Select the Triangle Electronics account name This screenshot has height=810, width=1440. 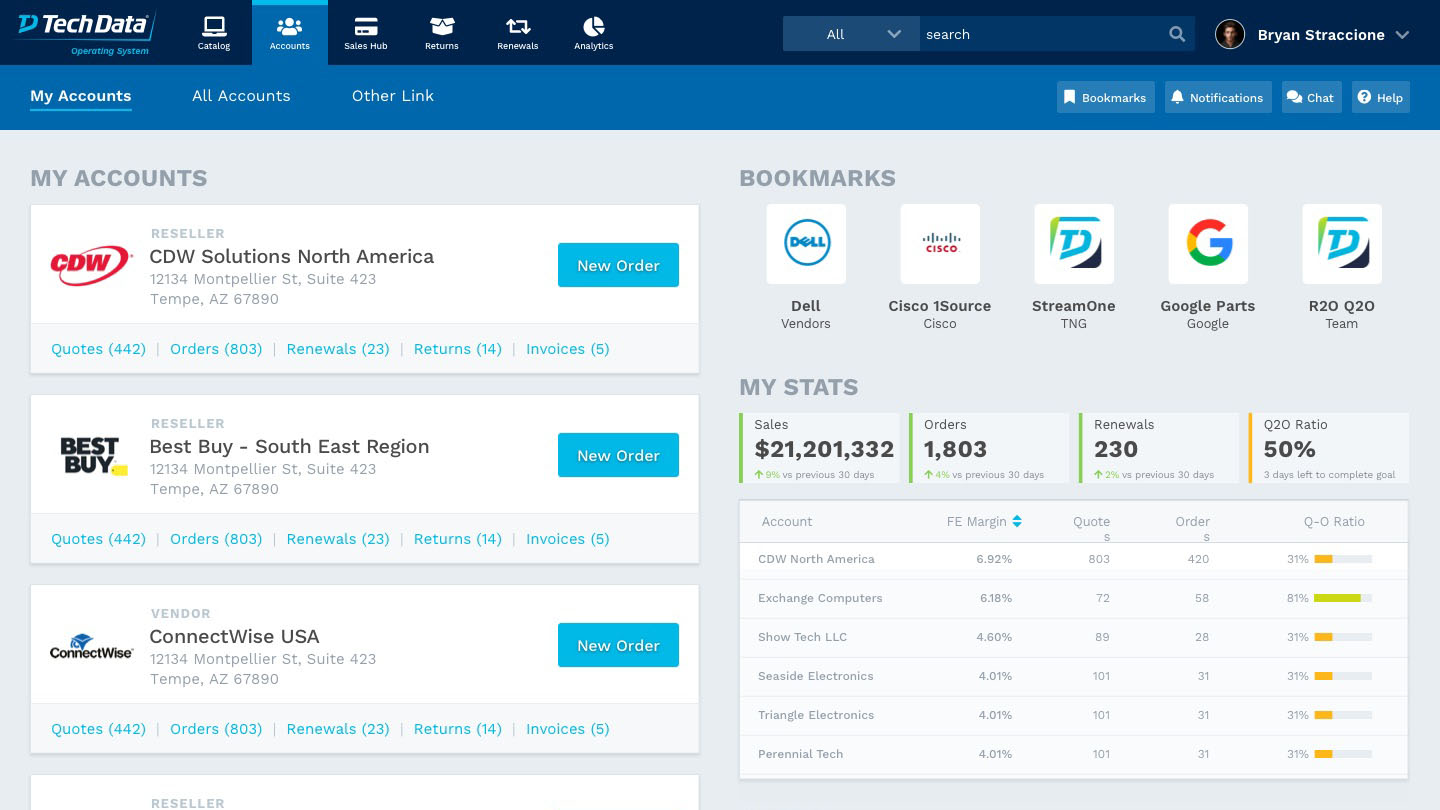(x=816, y=715)
